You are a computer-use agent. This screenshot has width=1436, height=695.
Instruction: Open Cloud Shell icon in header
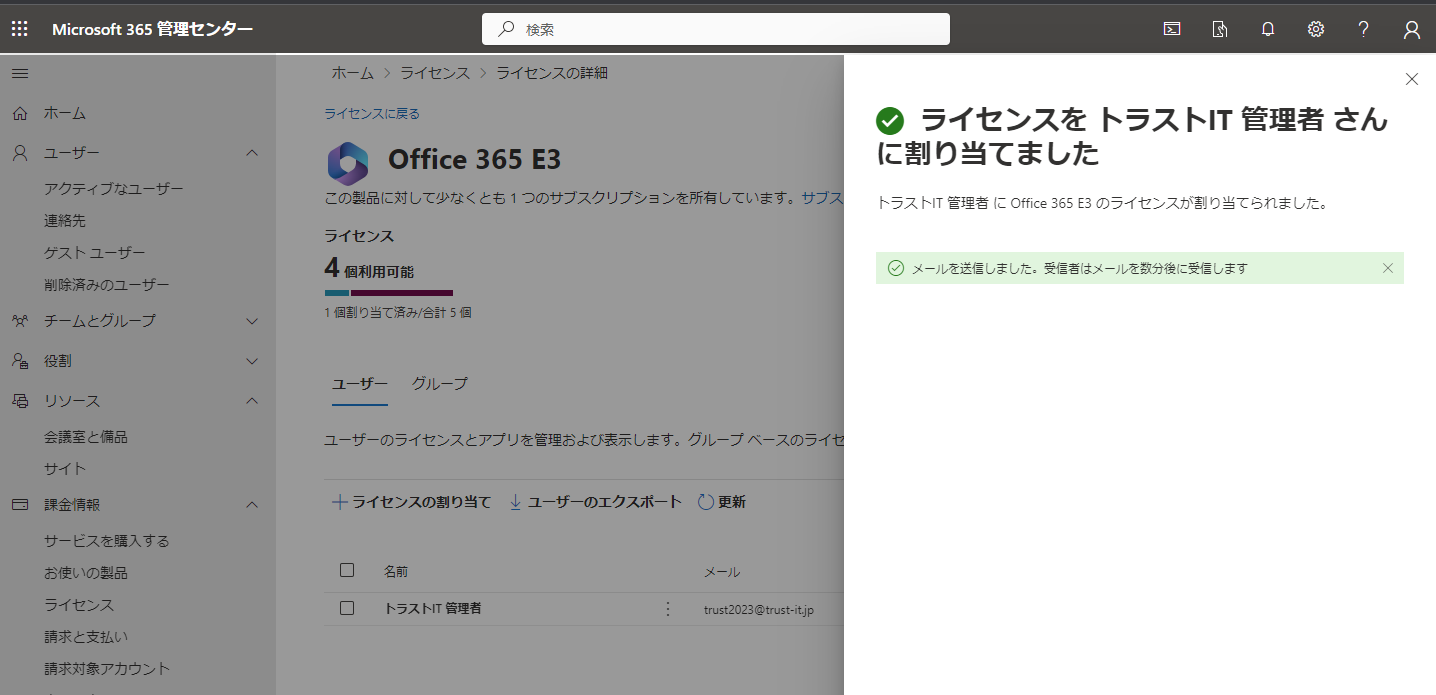(x=1172, y=29)
